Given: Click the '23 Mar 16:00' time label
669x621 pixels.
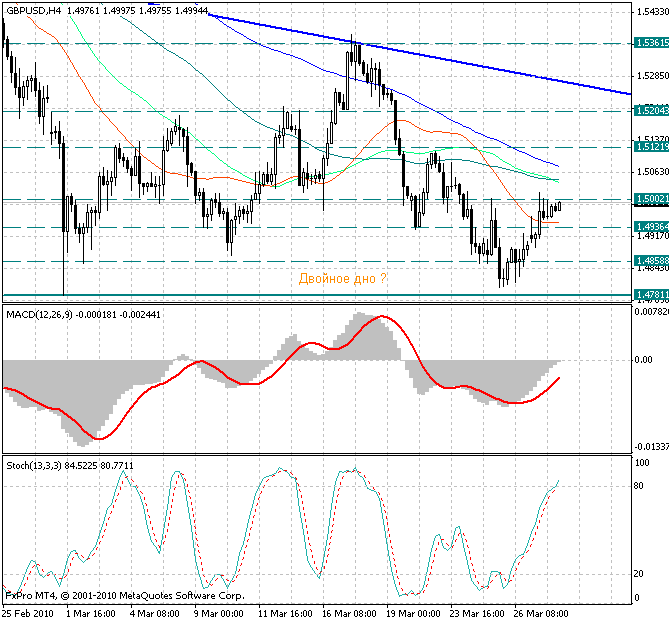Looking at the screenshot, I should tap(477, 614).
